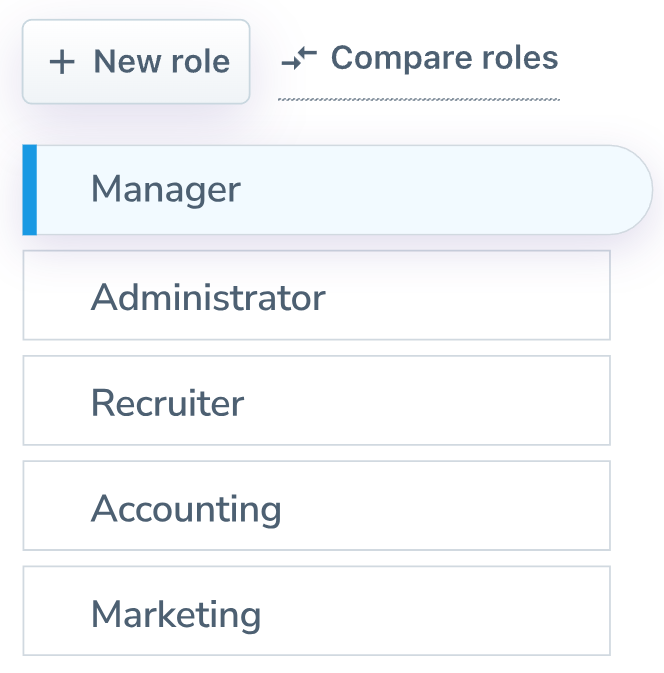Click the opposing arrows icon beside Compare roles

pos(299,59)
